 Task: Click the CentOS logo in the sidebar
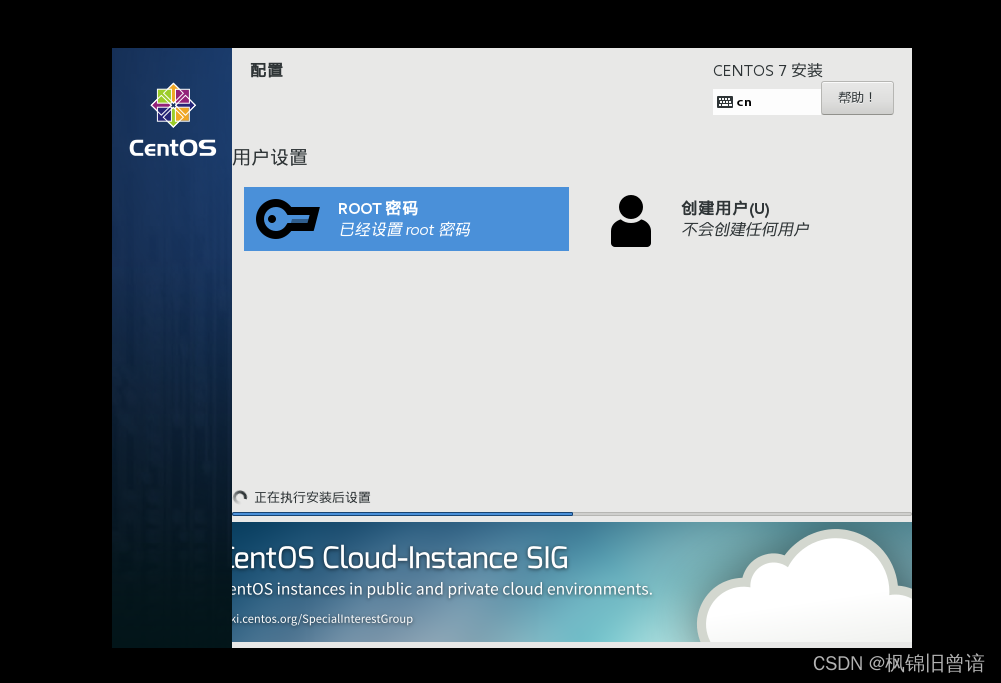(x=172, y=104)
